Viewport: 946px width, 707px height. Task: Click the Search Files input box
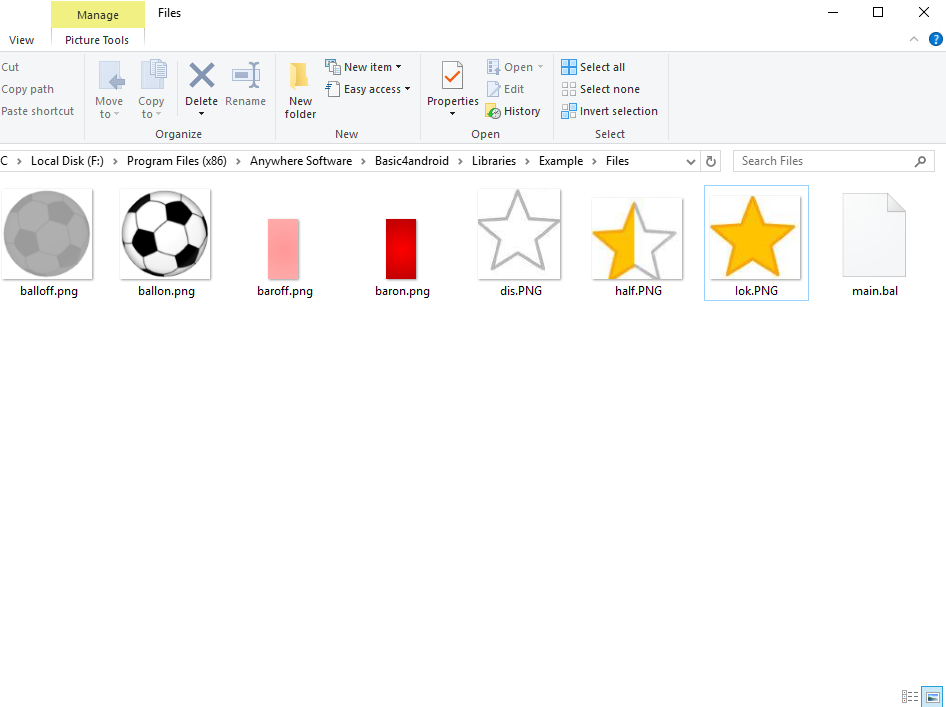823,161
